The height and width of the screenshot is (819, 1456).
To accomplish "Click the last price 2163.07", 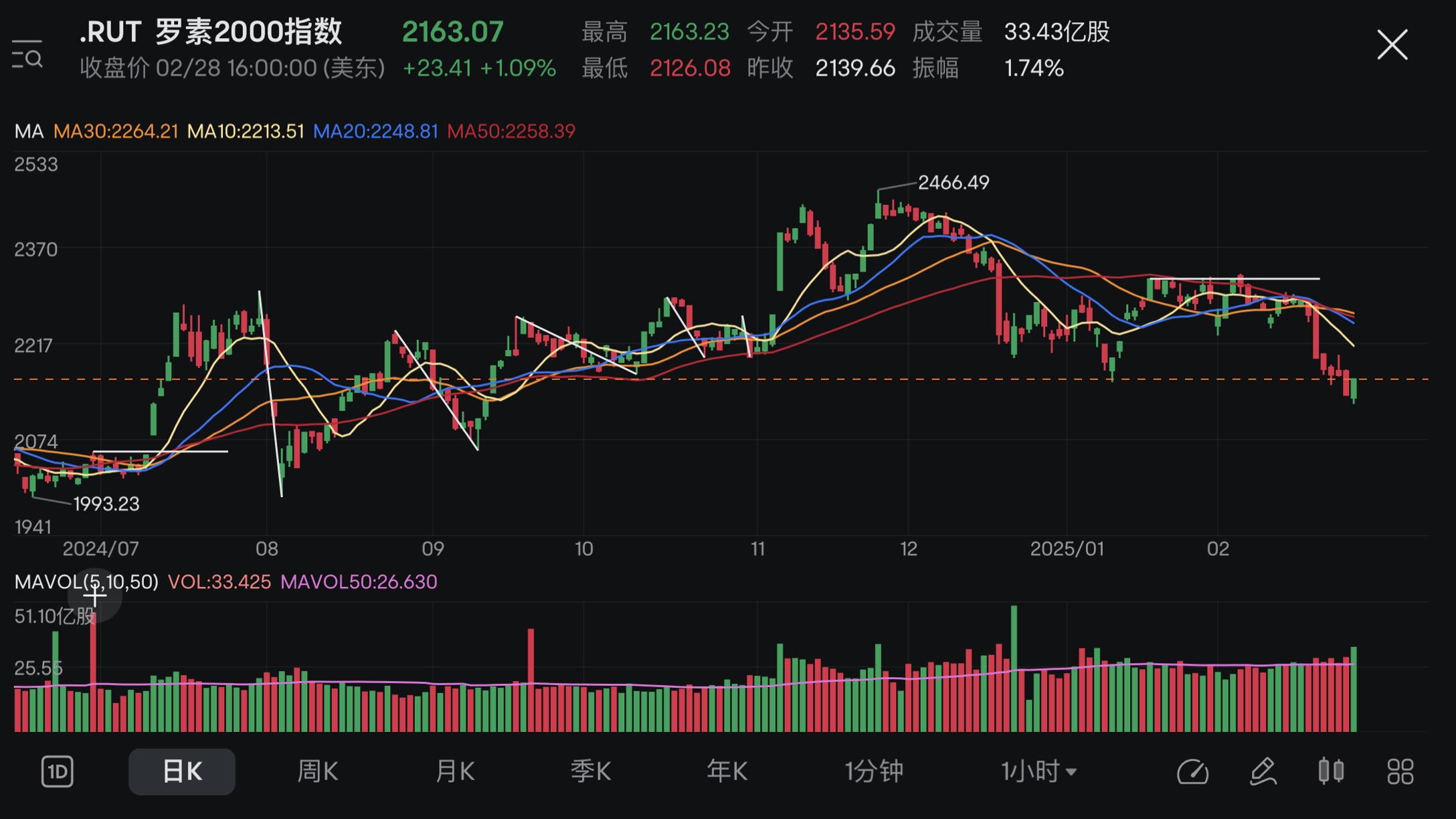I will pyautogui.click(x=452, y=31).
